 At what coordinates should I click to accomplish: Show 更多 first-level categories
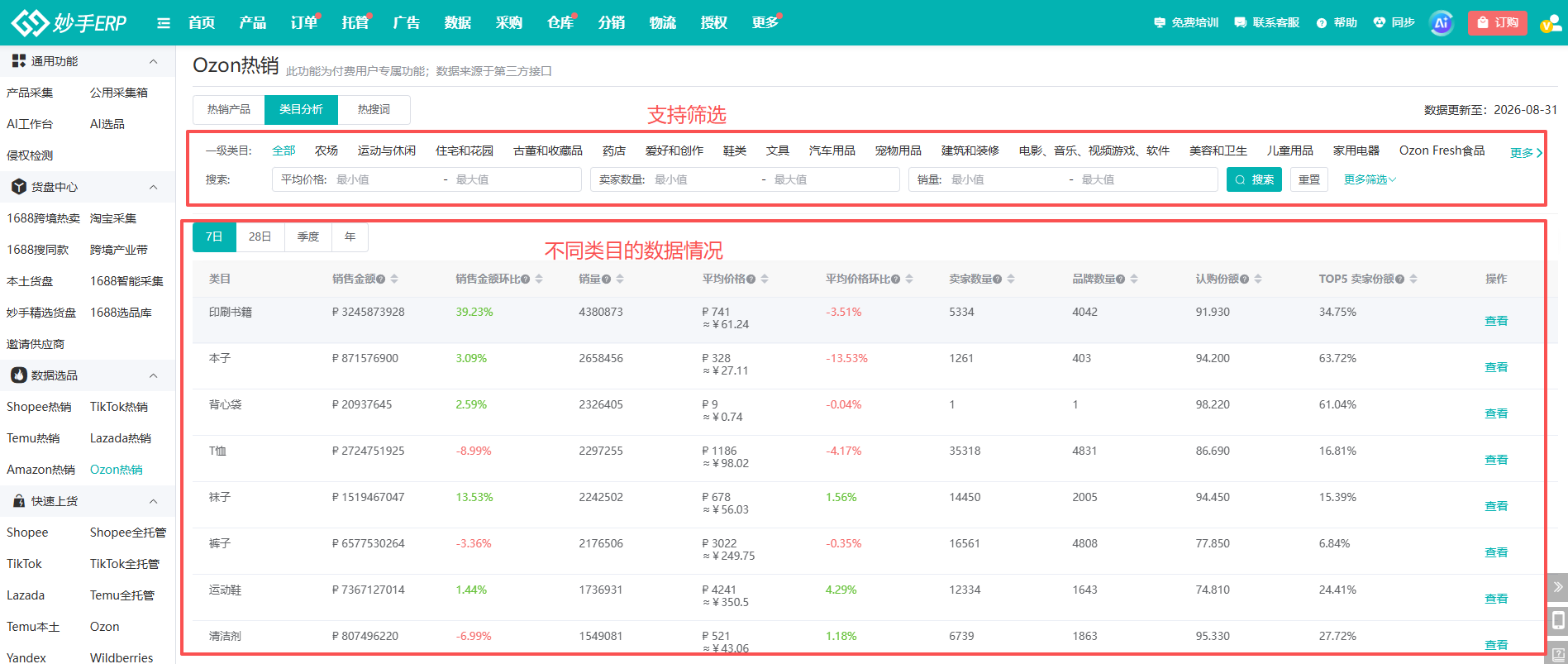[x=1526, y=152]
